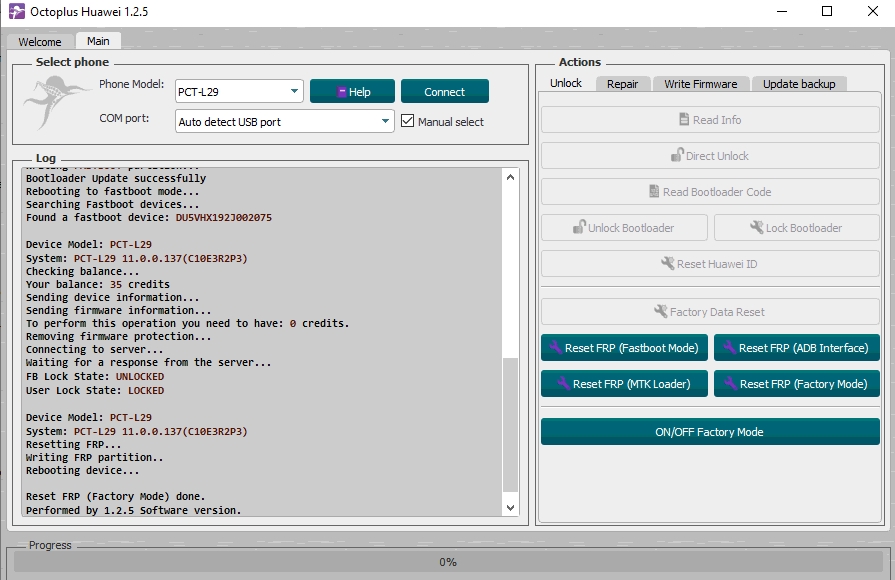Click the Lock Bootloader button
The height and width of the screenshot is (580, 895).
[796, 228]
